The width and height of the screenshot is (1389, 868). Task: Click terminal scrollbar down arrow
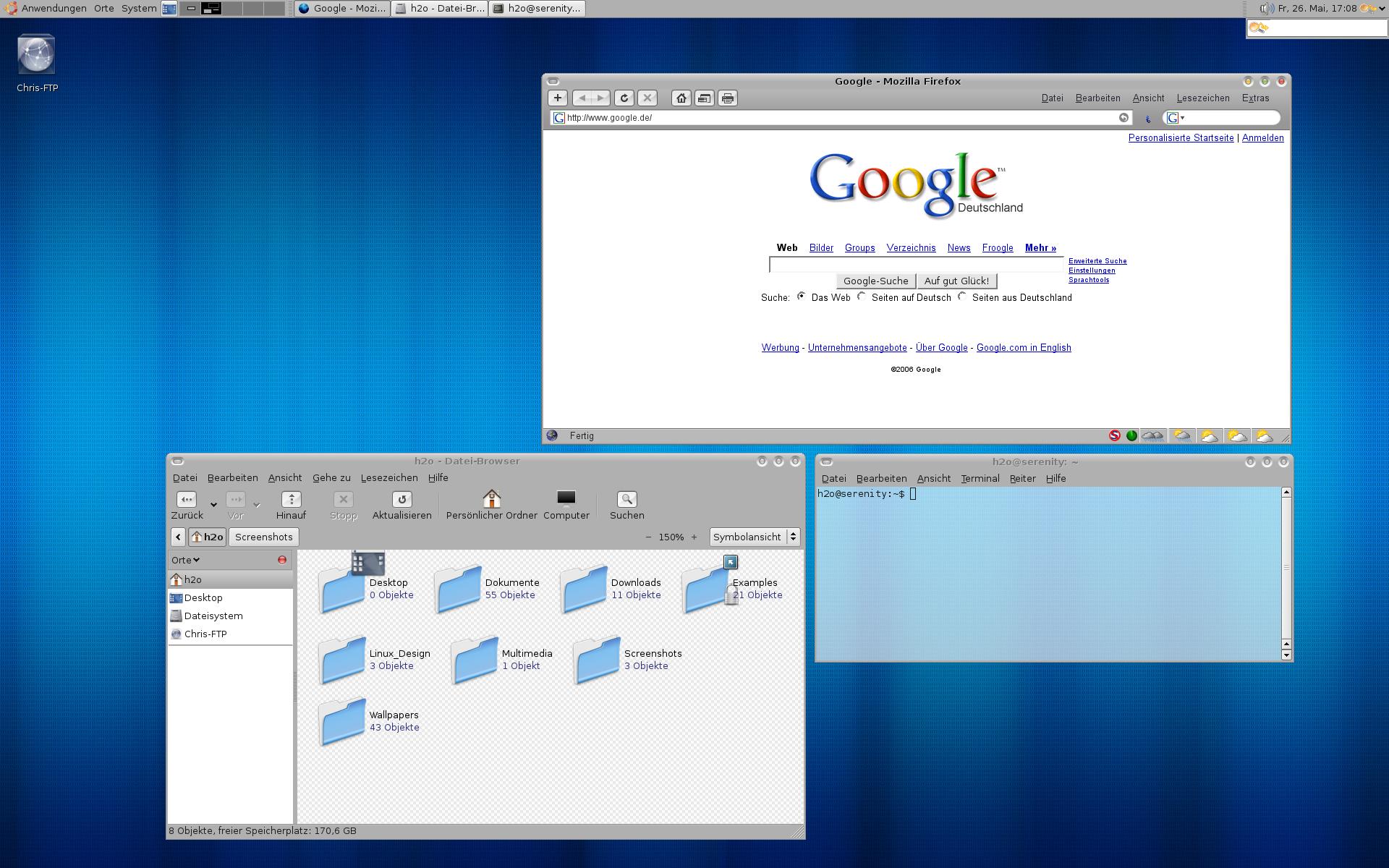pyautogui.click(x=1286, y=655)
